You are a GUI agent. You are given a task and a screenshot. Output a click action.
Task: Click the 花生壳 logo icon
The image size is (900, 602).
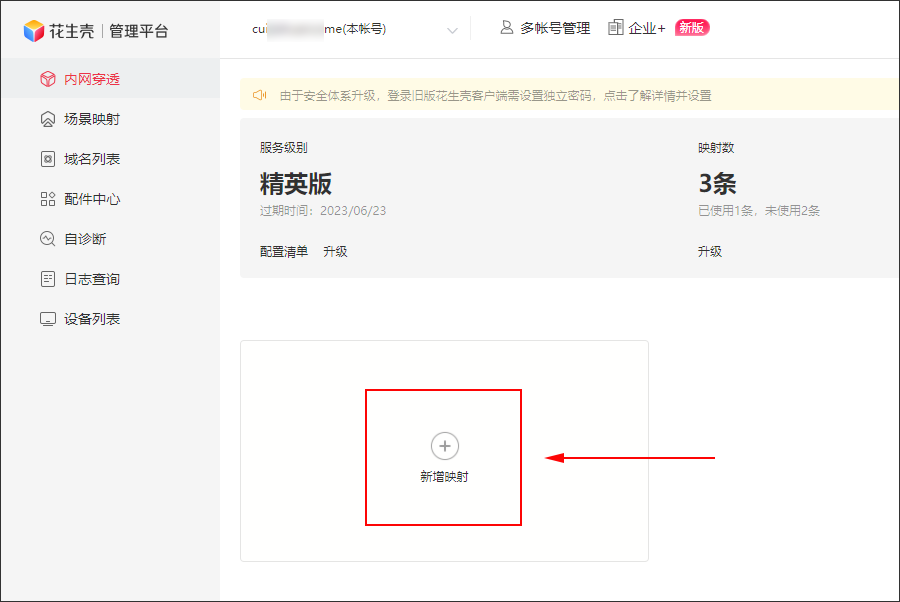pyautogui.click(x=34, y=30)
